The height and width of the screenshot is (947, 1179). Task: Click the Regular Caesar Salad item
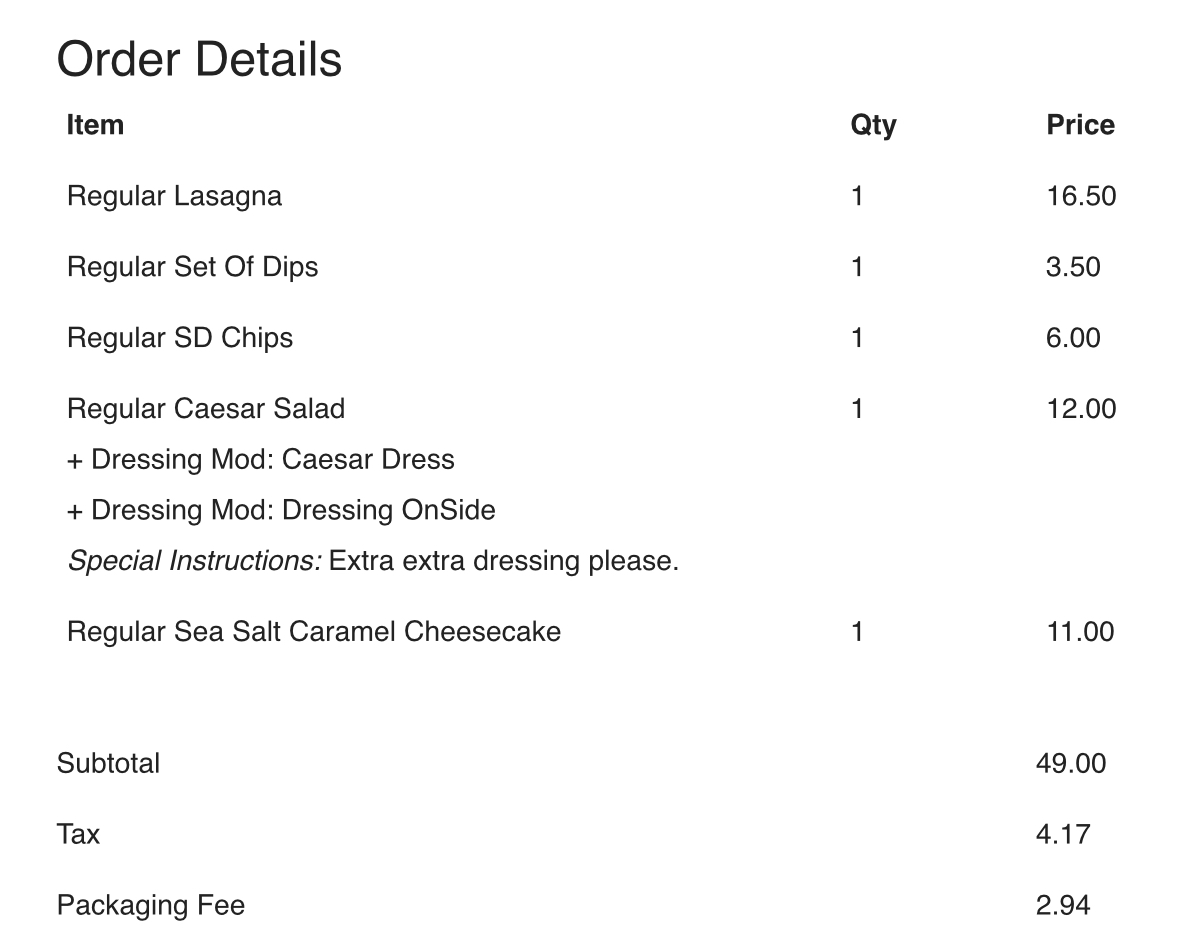tap(206, 409)
